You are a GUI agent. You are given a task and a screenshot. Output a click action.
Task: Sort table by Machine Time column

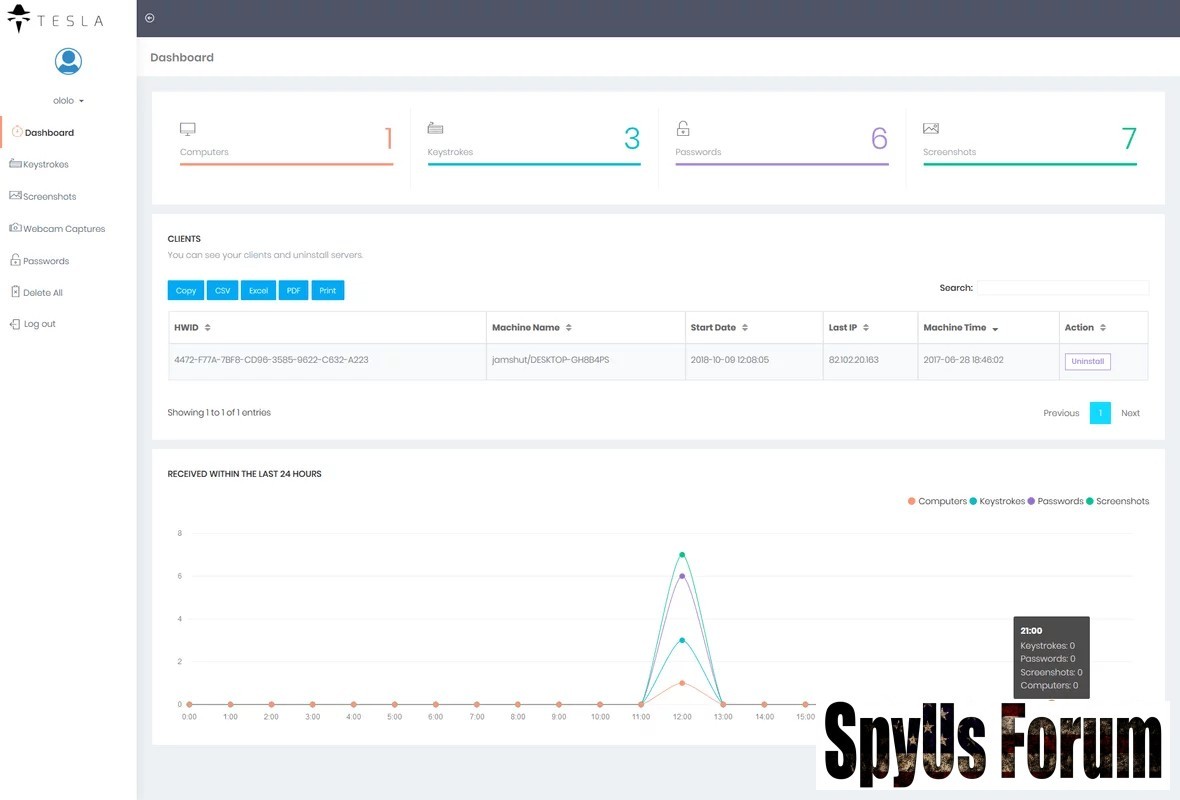(960, 328)
